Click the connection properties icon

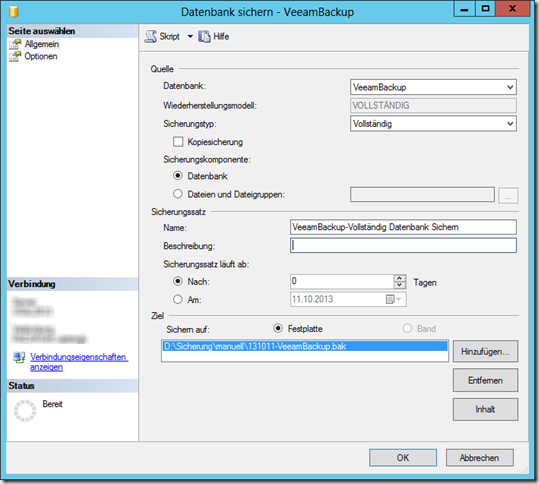tap(19, 357)
